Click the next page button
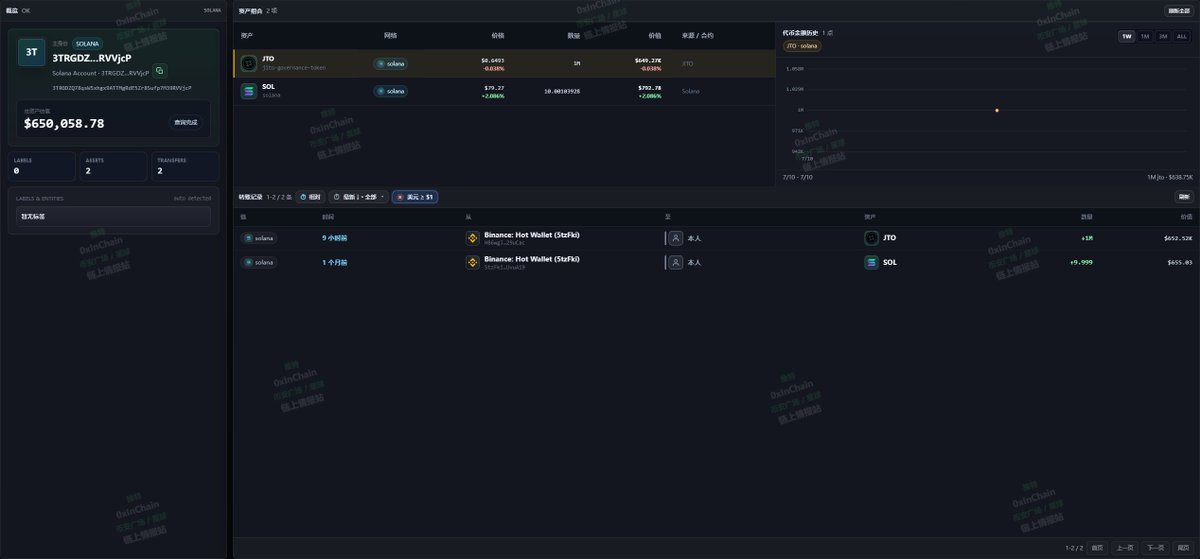This screenshot has width=1200, height=559. (x=1155, y=548)
